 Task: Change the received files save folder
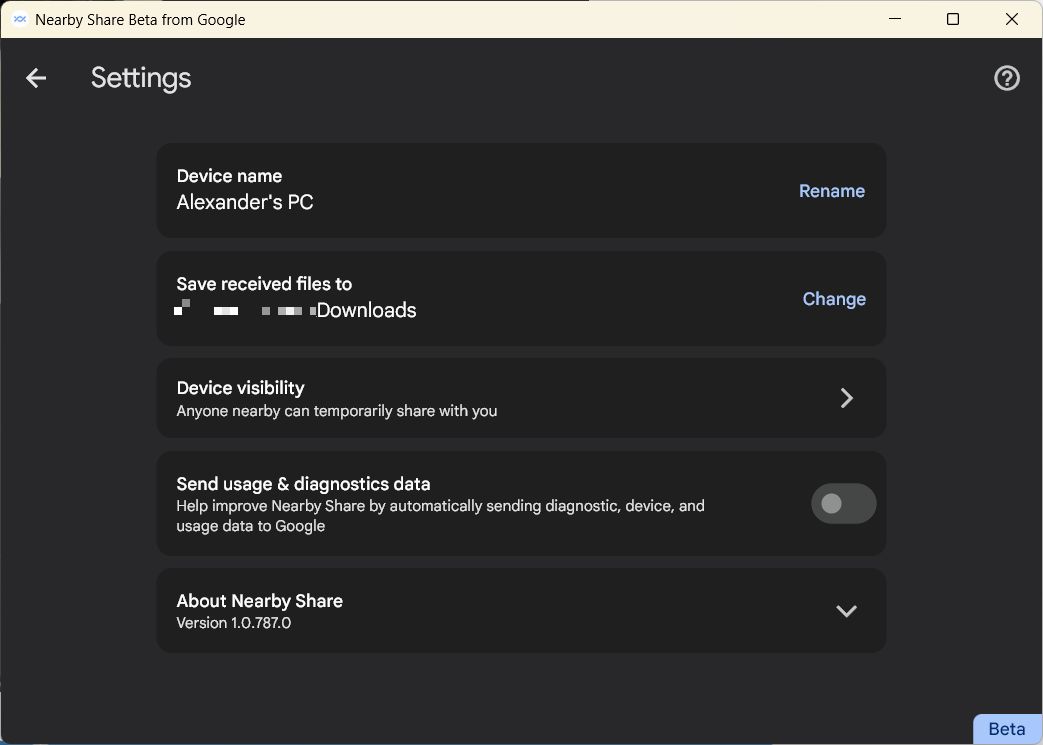pyautogui.click(x=834, y=299)
